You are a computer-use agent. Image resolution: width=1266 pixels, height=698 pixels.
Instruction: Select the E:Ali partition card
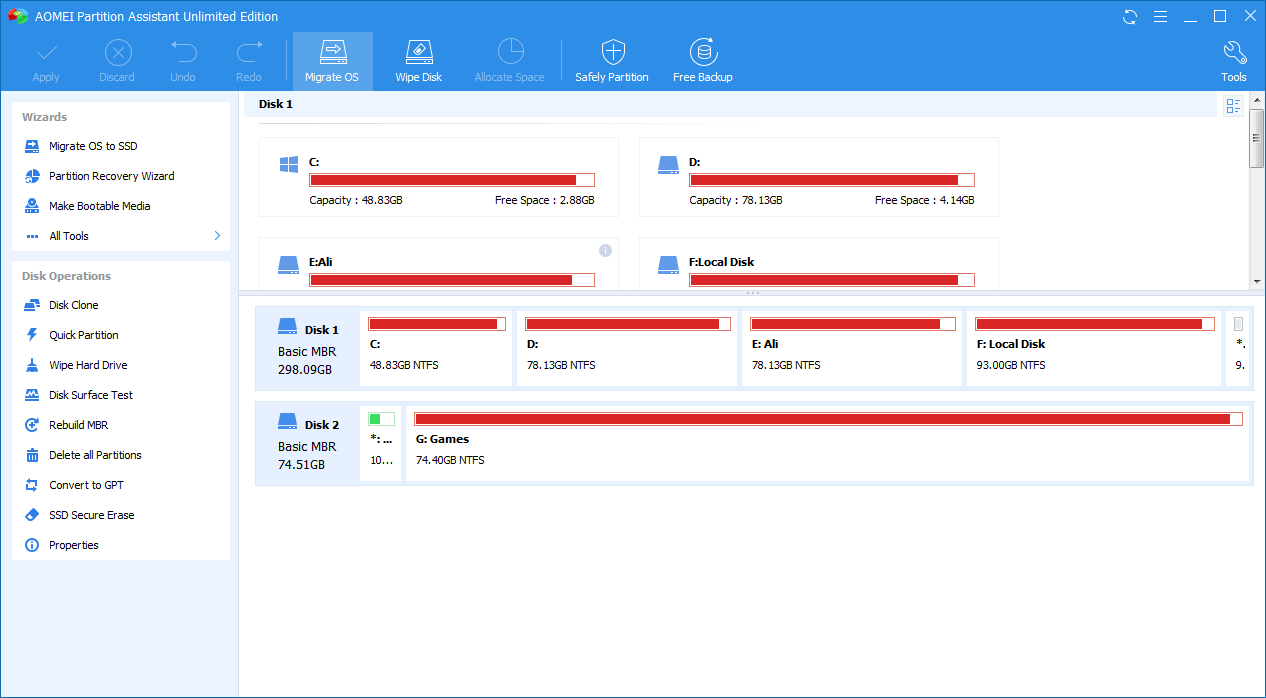point(439,263)
